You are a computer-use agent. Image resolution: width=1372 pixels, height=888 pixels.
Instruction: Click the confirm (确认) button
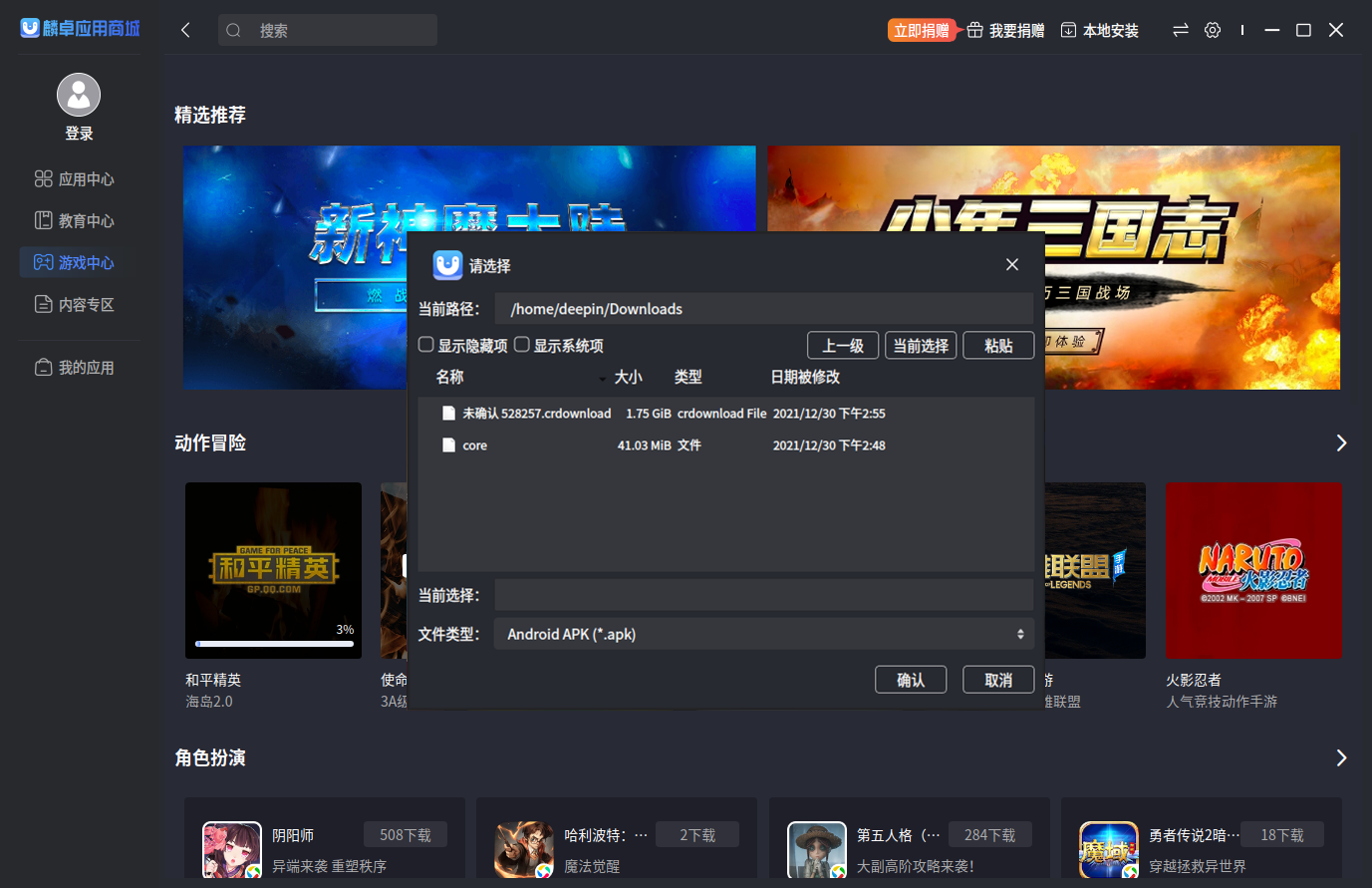[910, 680]
